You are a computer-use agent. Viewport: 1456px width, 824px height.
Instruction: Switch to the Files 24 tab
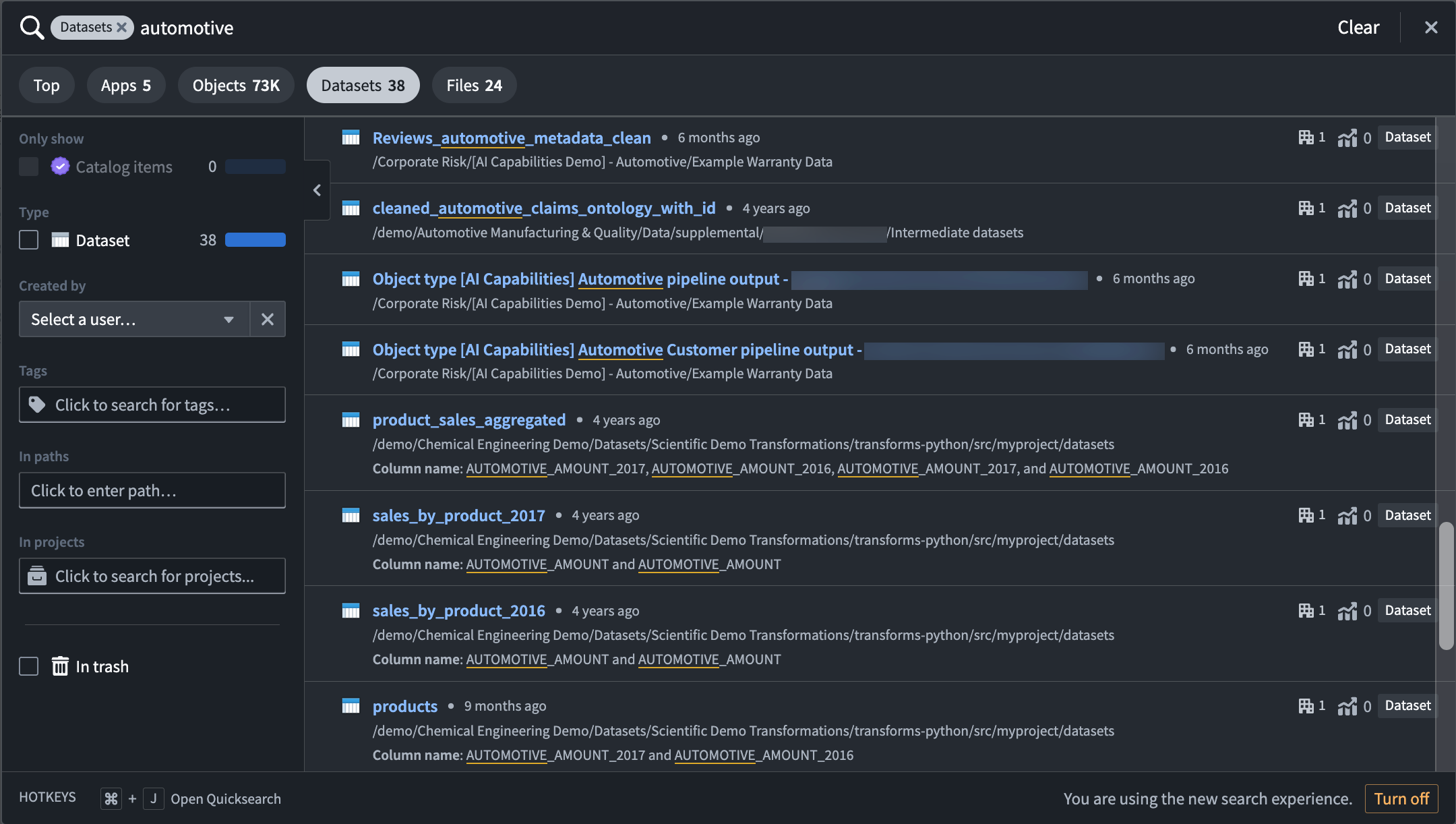(474, 85)
